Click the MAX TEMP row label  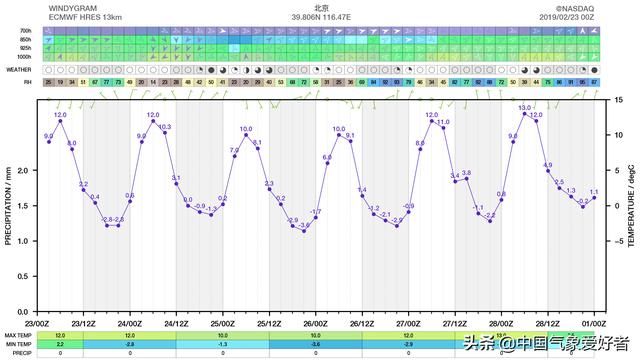pos(18,335)
